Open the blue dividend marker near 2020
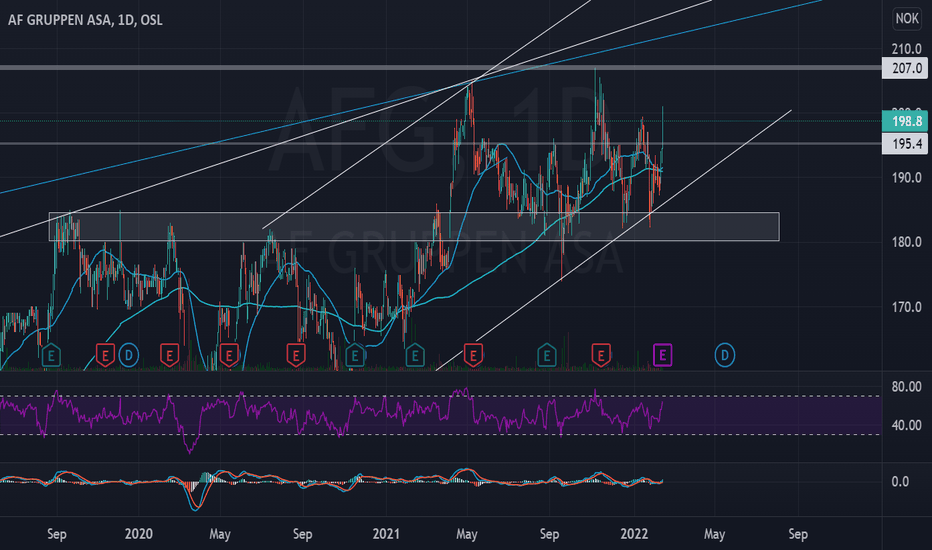 128,356
